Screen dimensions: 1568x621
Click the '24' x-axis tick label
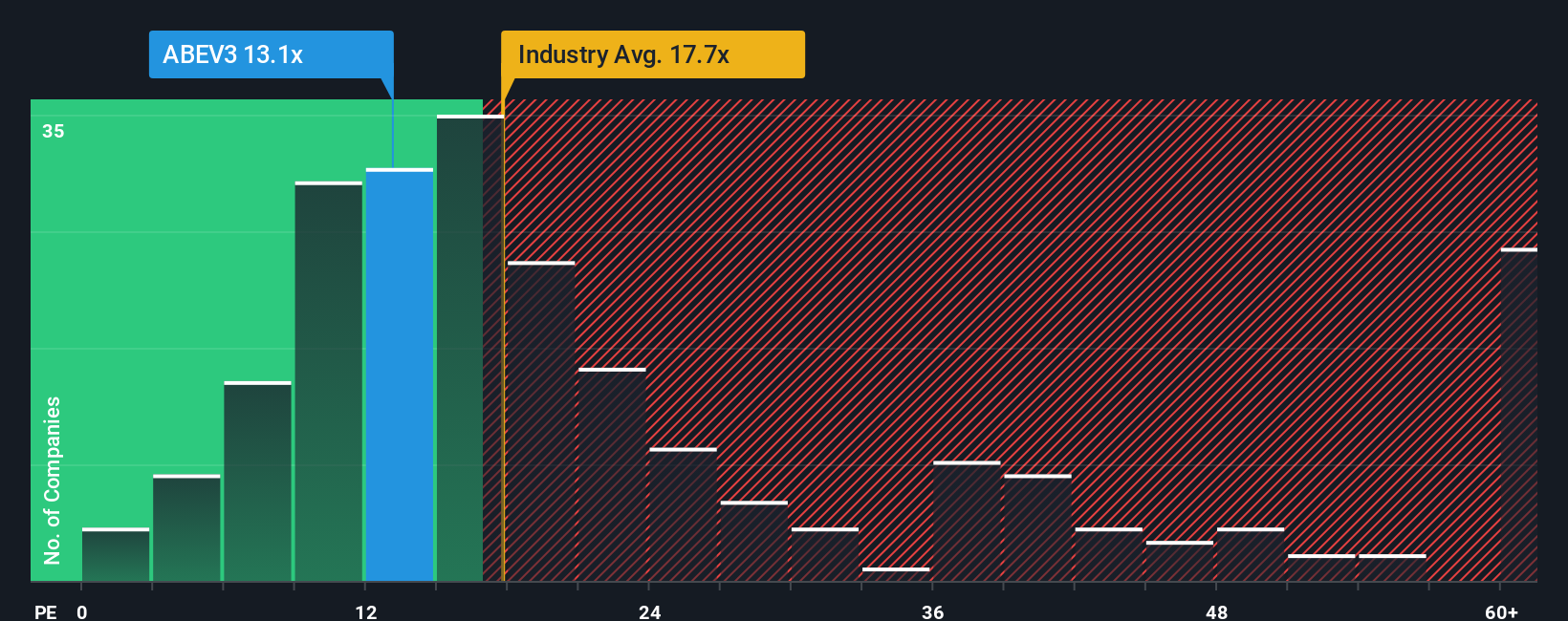coord(649,612)
